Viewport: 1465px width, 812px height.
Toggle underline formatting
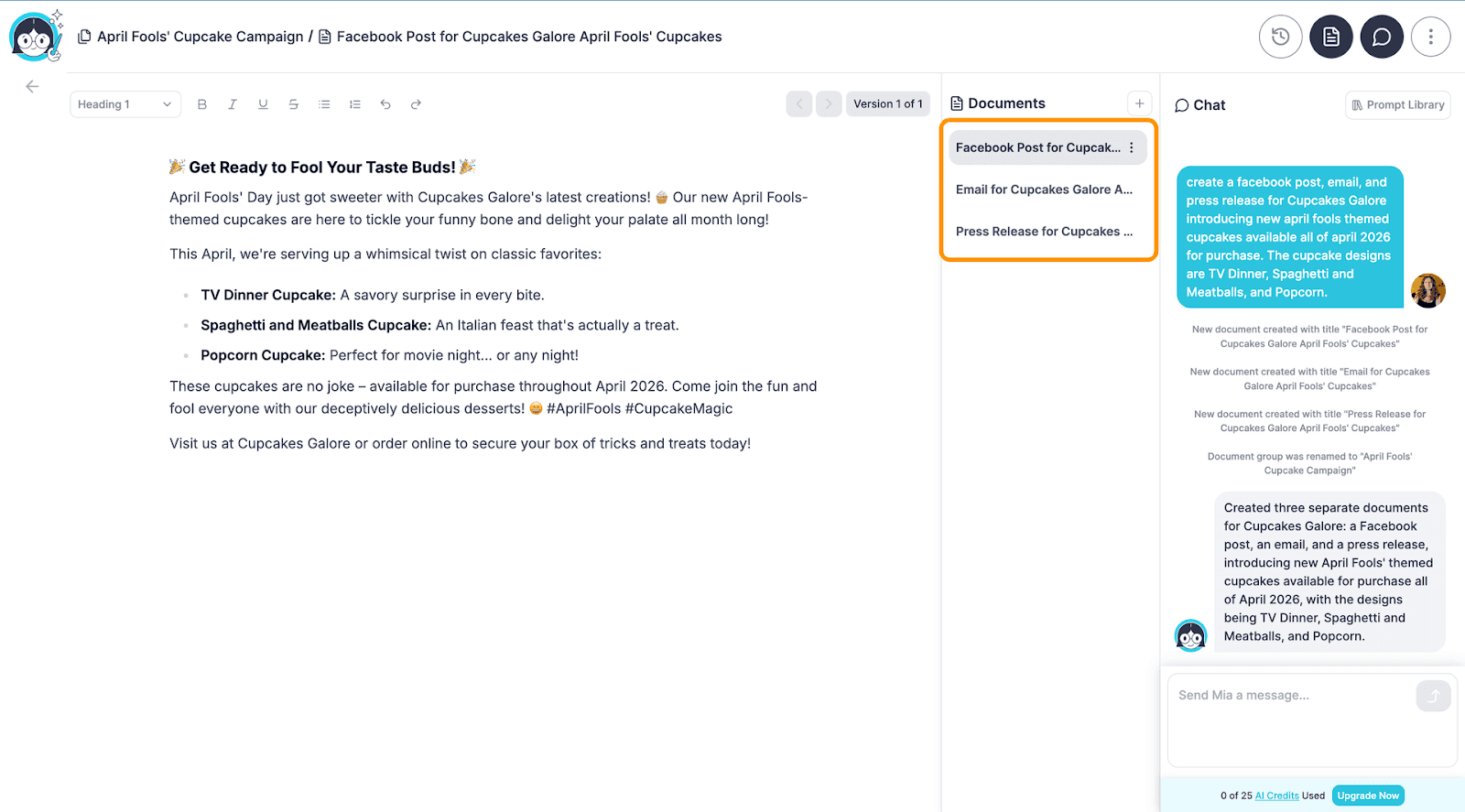[263, 104]
